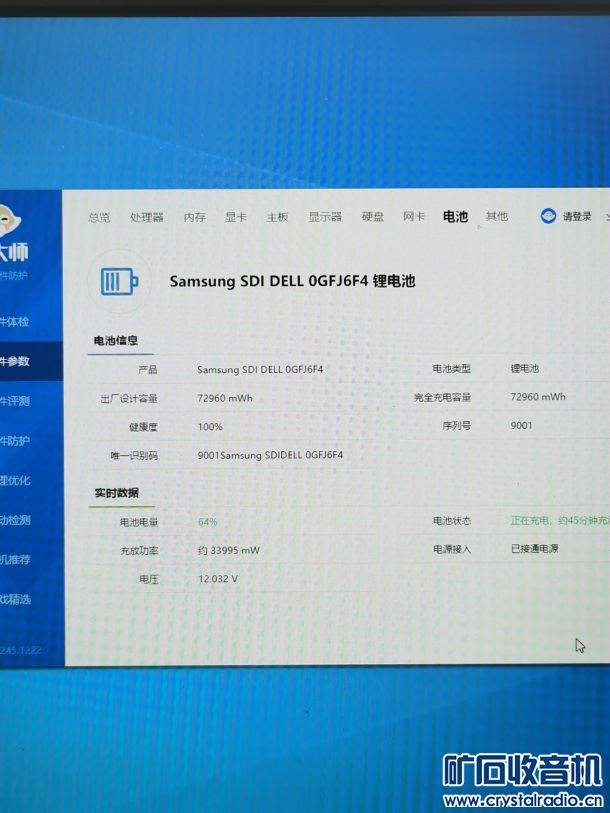The image size is (610, 813).
Task: Open 评测 in the sidebar
Action: [15, 401]
